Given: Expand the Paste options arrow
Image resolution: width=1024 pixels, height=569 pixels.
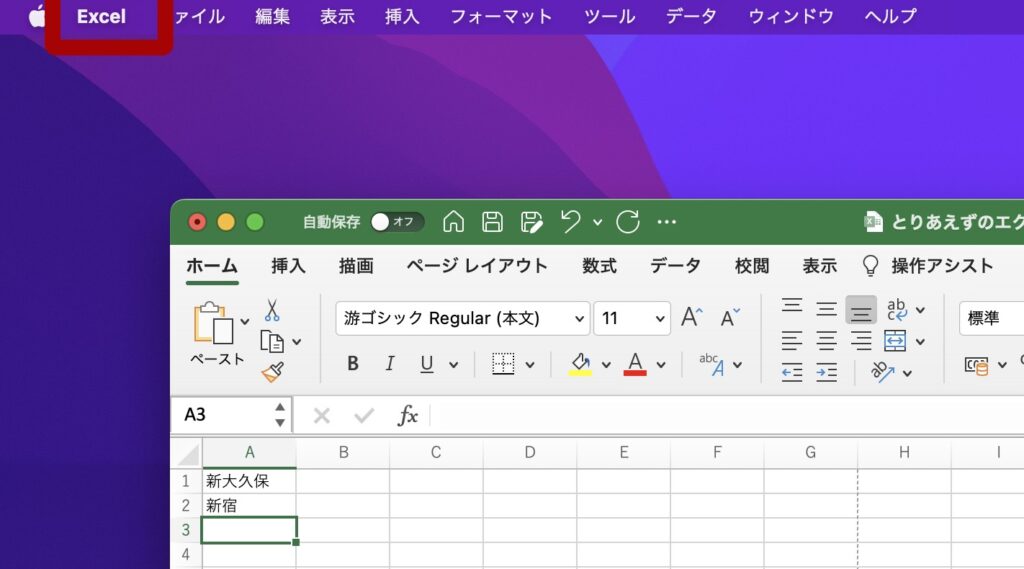Looking at the screenshot, I should pyautogui.click(x=244, y=321).
